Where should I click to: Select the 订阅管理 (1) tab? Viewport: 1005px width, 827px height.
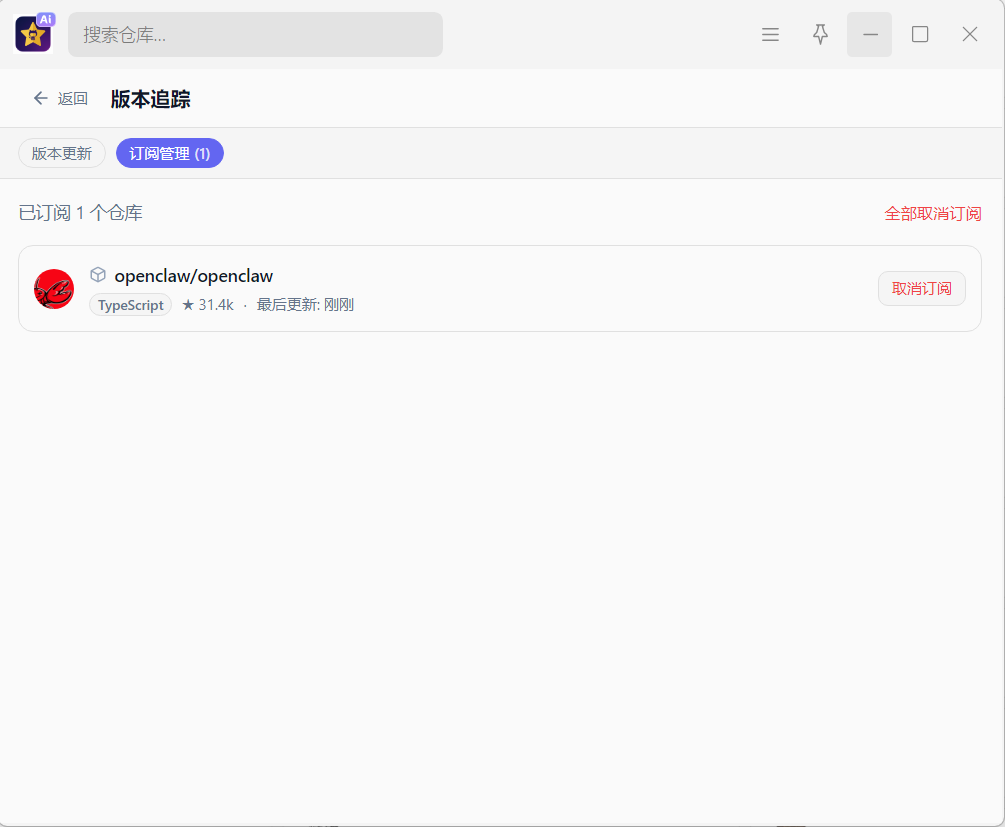[x=170, y=153]
